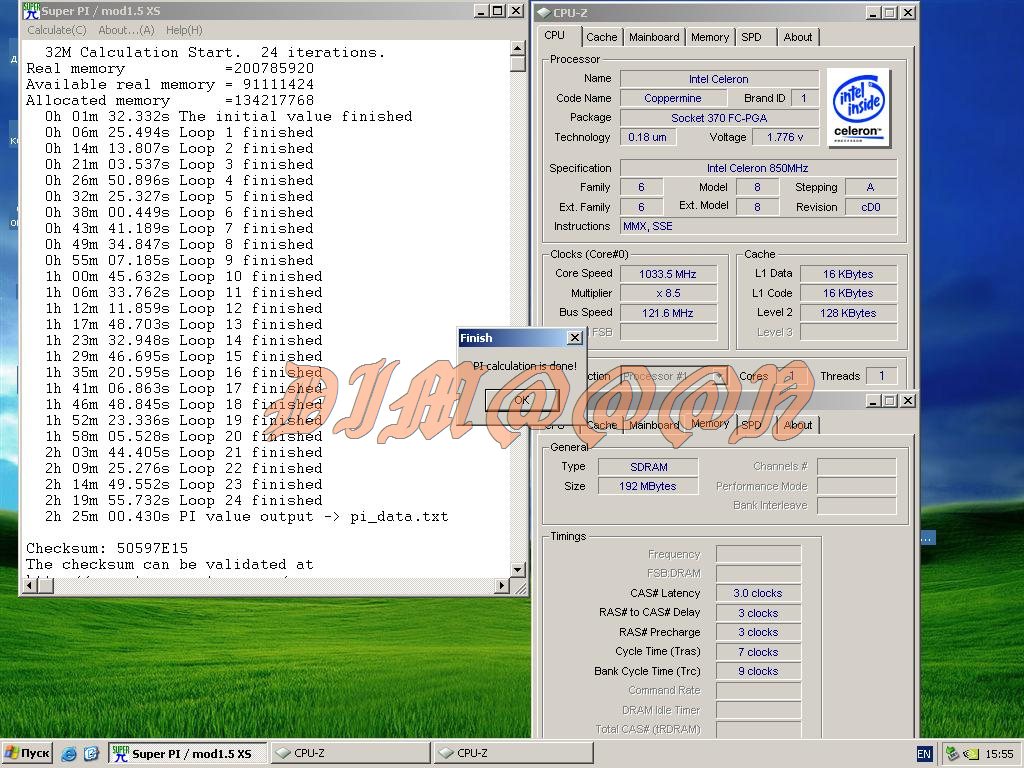Image resolution: width=1024 pixels, height=768 pixels.
Task: Click Super PI horizontal scrollbar right arrow
Action: click(x=502, y=586)
